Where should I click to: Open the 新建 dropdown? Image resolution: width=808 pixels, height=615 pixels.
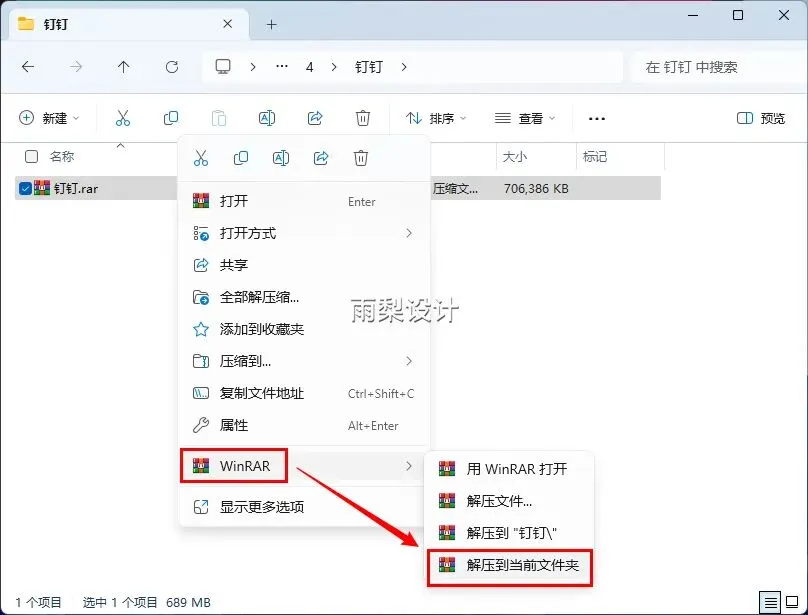(49, 118)
